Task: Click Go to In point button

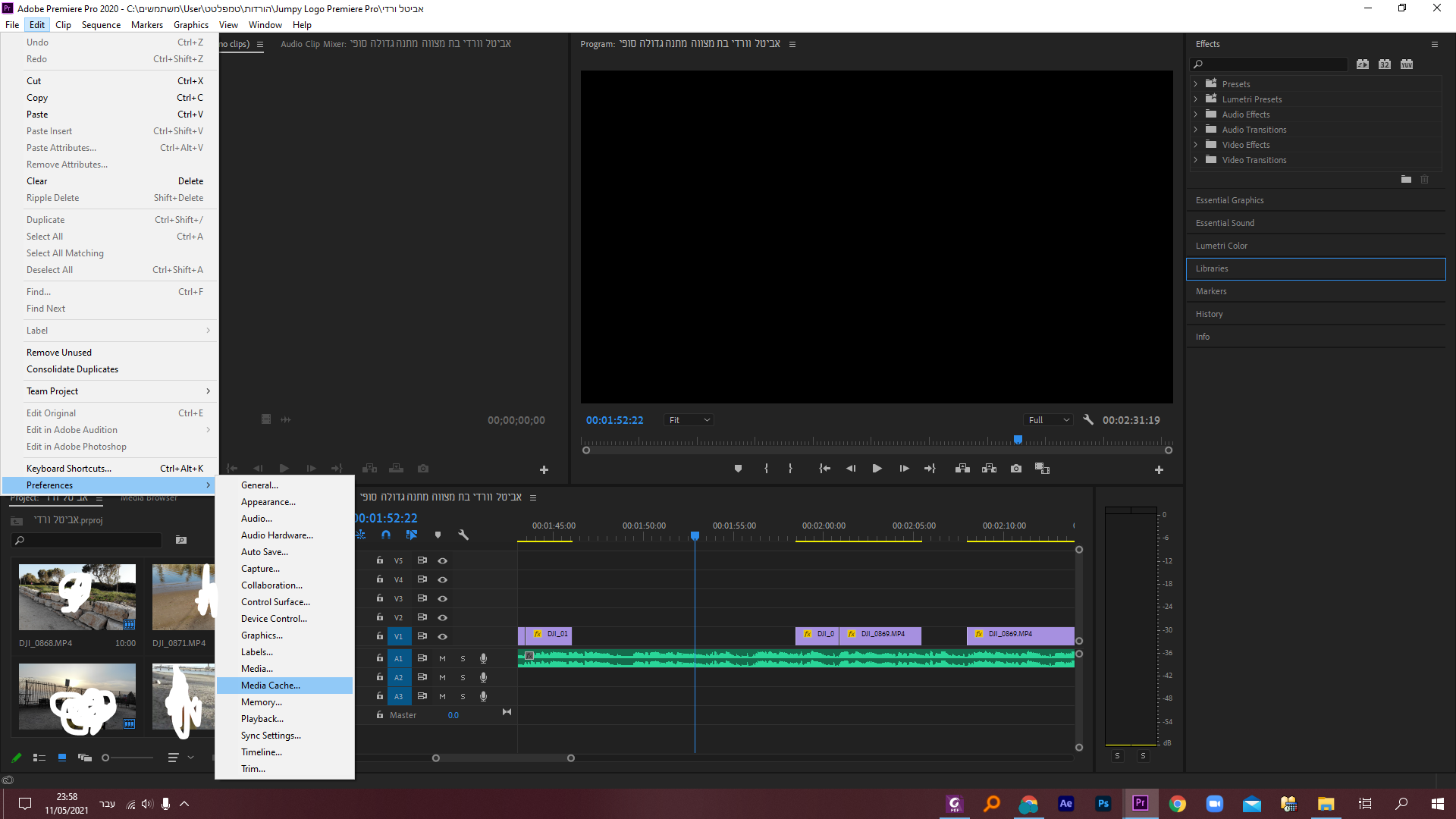Action: point(824,469)
